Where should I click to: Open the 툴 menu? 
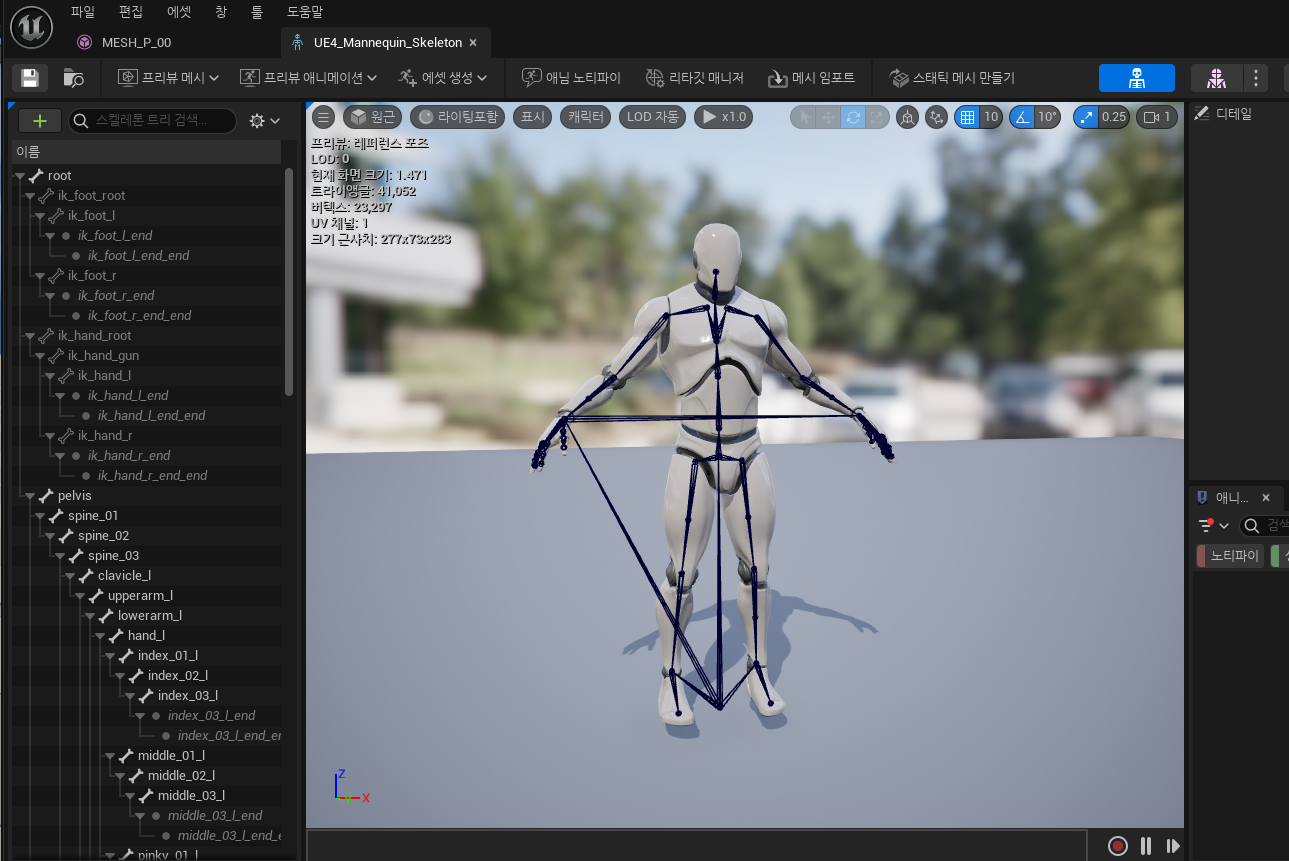pos(257,12)
